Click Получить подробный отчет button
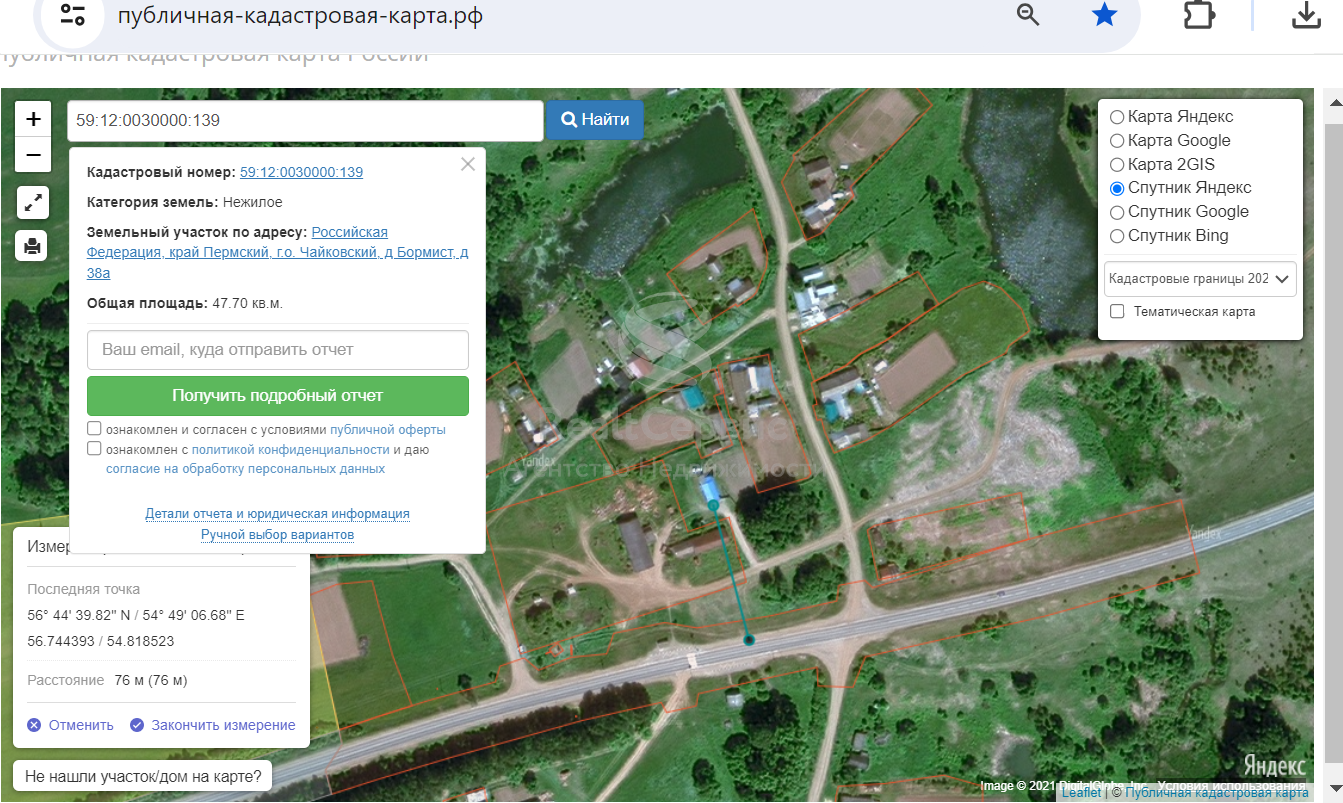This screenshot has width=1343, height=803. click(x=278, y=396)
